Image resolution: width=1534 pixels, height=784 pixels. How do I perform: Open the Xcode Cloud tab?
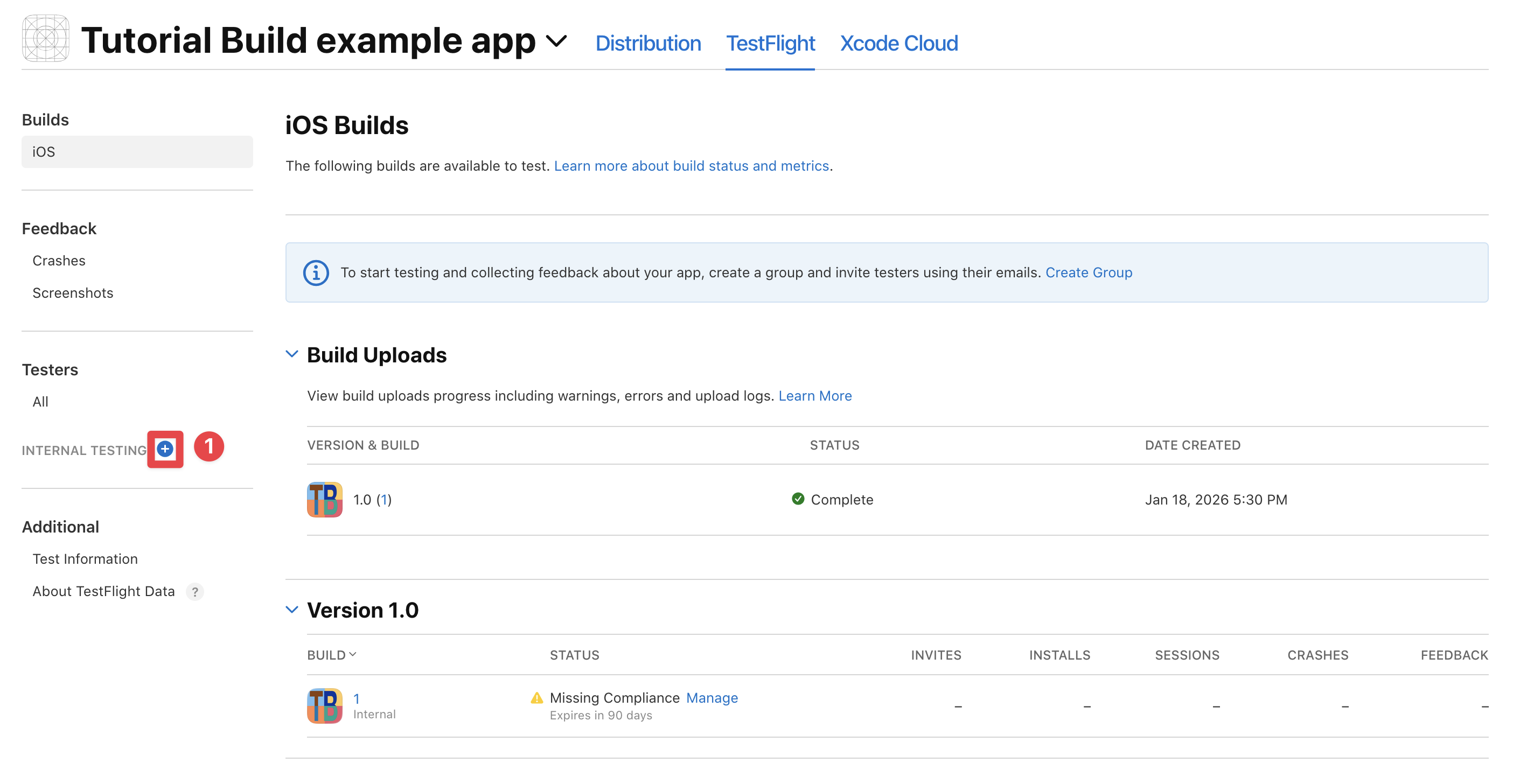pos(899,43)
